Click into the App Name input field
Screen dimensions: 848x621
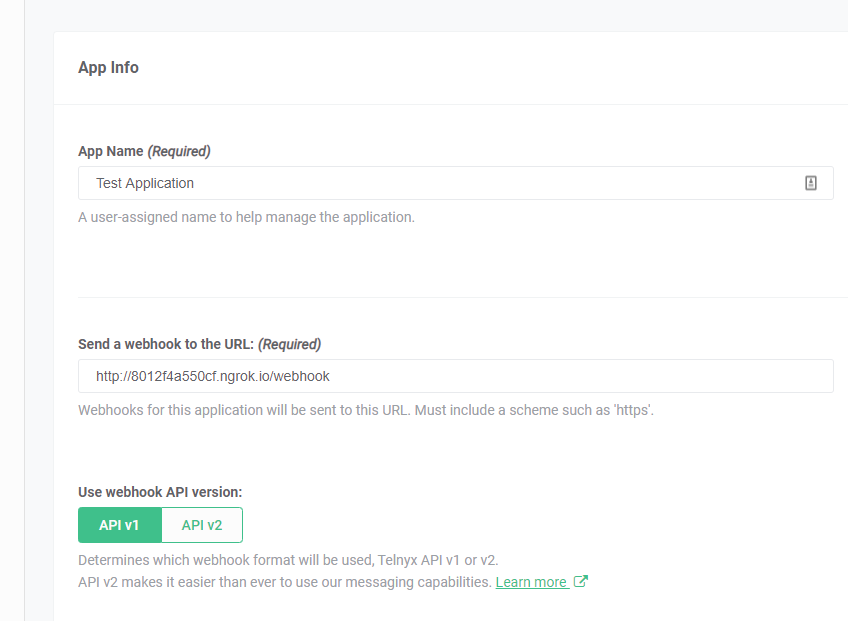coord(400,183)
